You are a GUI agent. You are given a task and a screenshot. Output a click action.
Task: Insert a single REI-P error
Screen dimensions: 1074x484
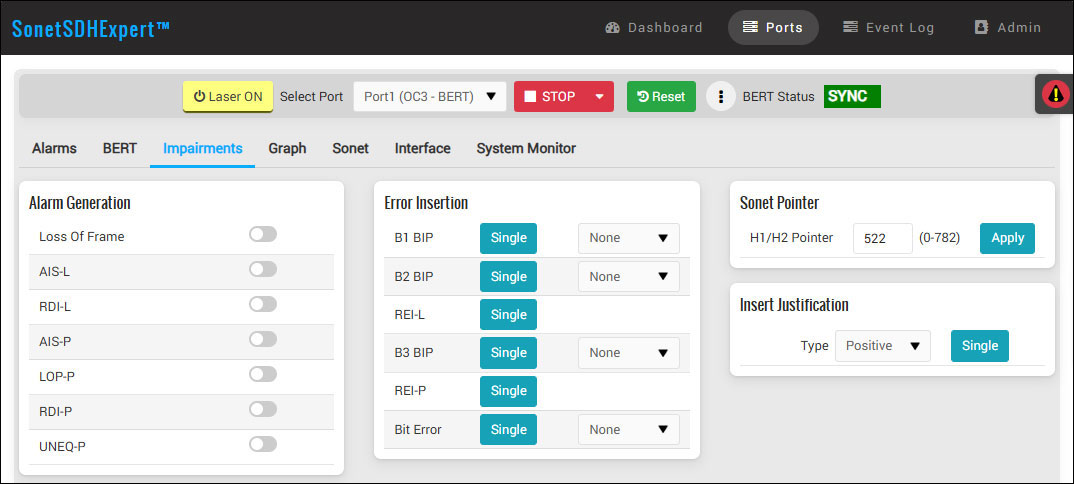point(508,391)
